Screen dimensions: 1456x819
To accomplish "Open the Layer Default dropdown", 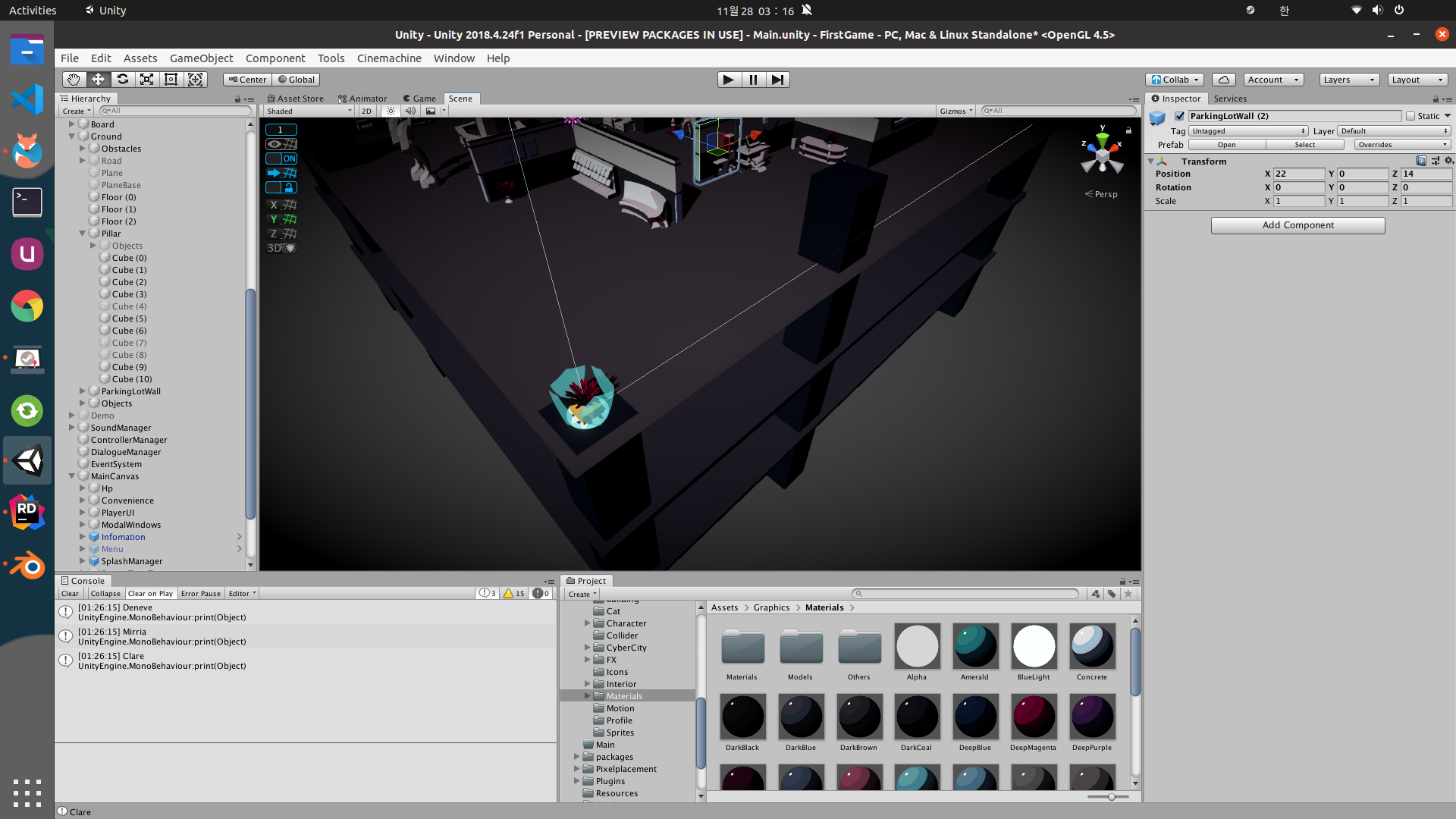I will coord(1394,131).
